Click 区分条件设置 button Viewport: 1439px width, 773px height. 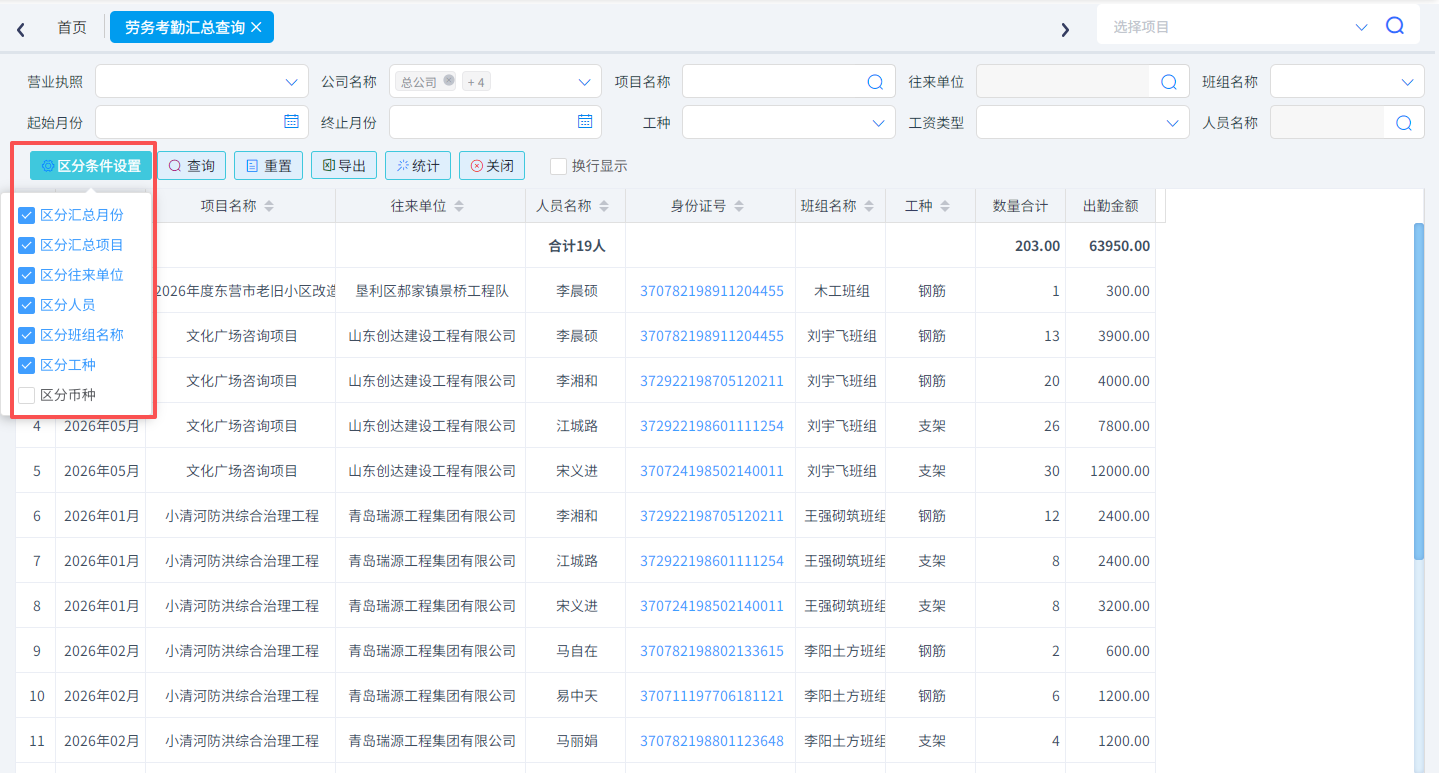[x=91, y=166]
